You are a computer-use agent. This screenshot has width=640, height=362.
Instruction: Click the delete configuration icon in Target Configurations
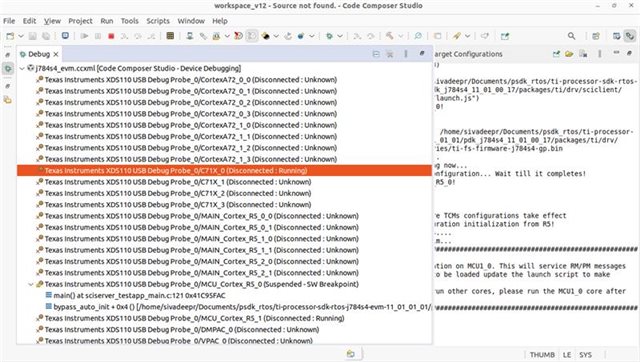pyautogui.click(x=583, y=54)
